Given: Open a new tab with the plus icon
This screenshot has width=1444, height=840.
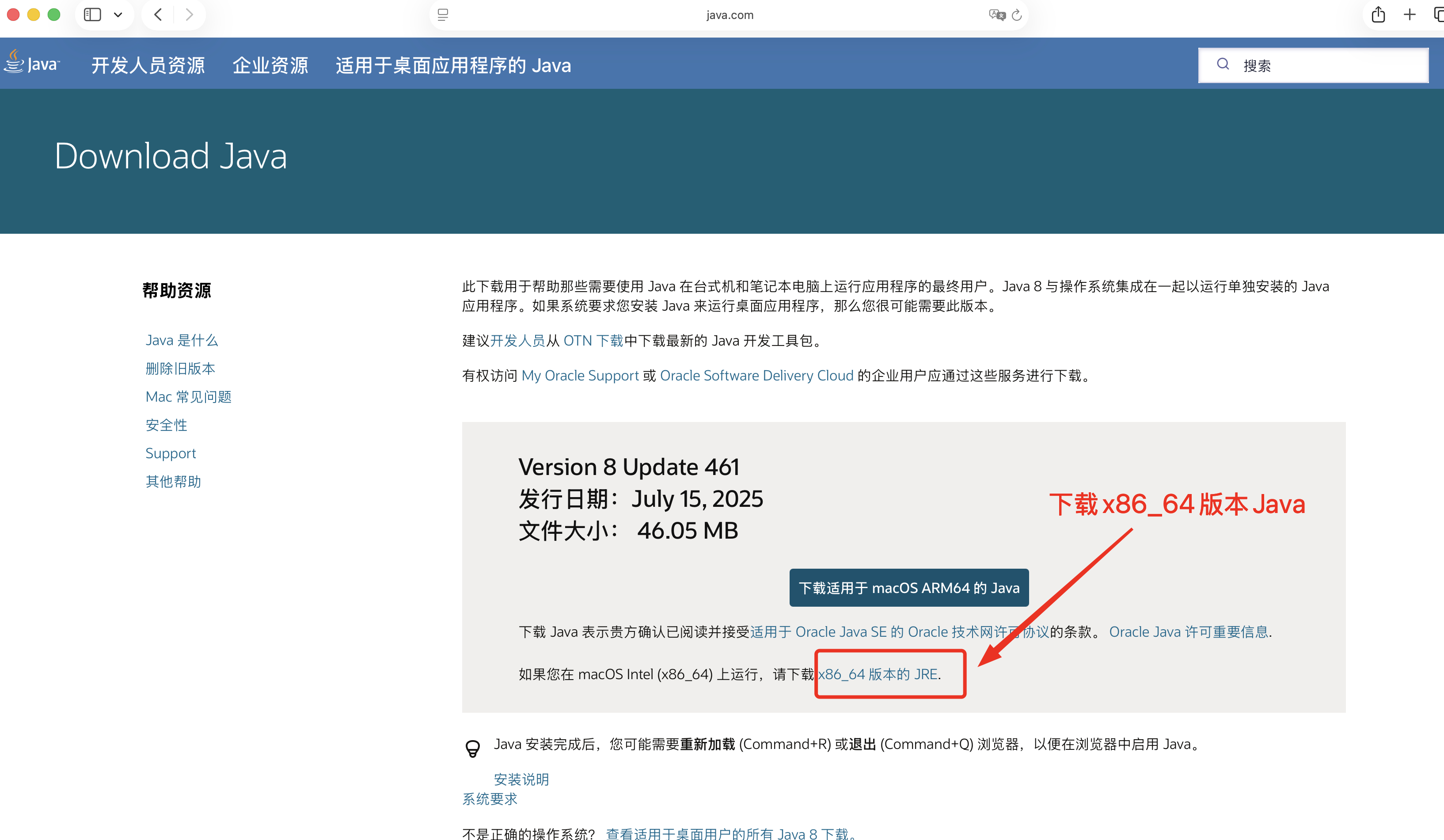Looking at the screenshot, I should pos(1410,15).
